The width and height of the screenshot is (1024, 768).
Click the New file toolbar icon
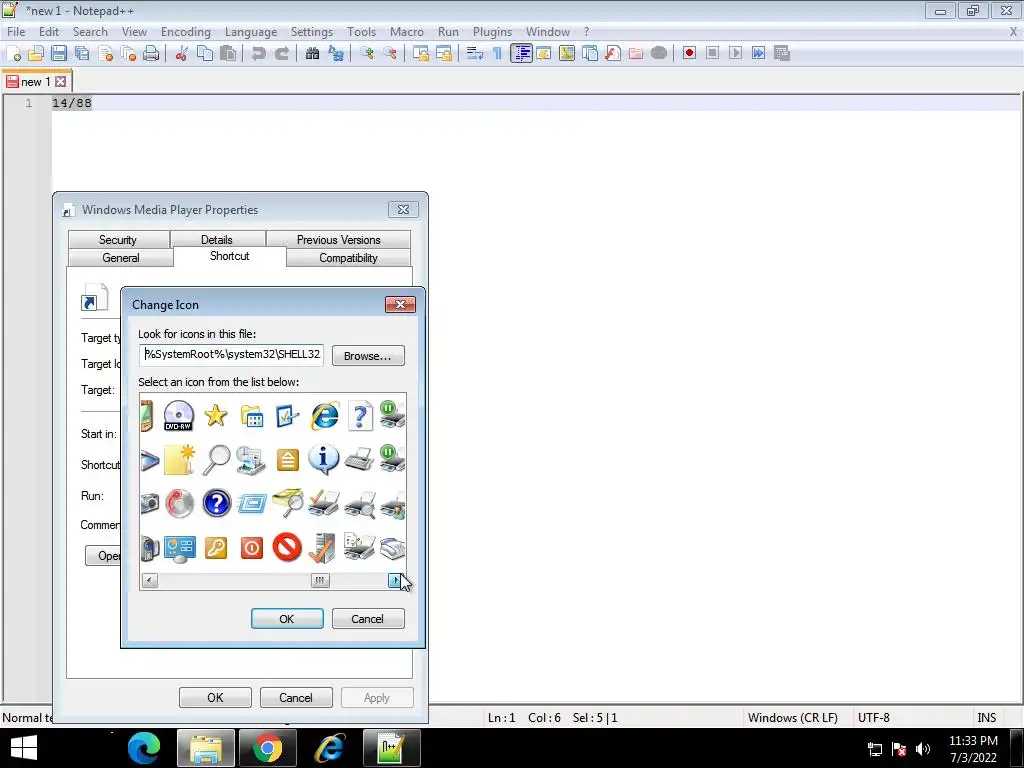13,54
